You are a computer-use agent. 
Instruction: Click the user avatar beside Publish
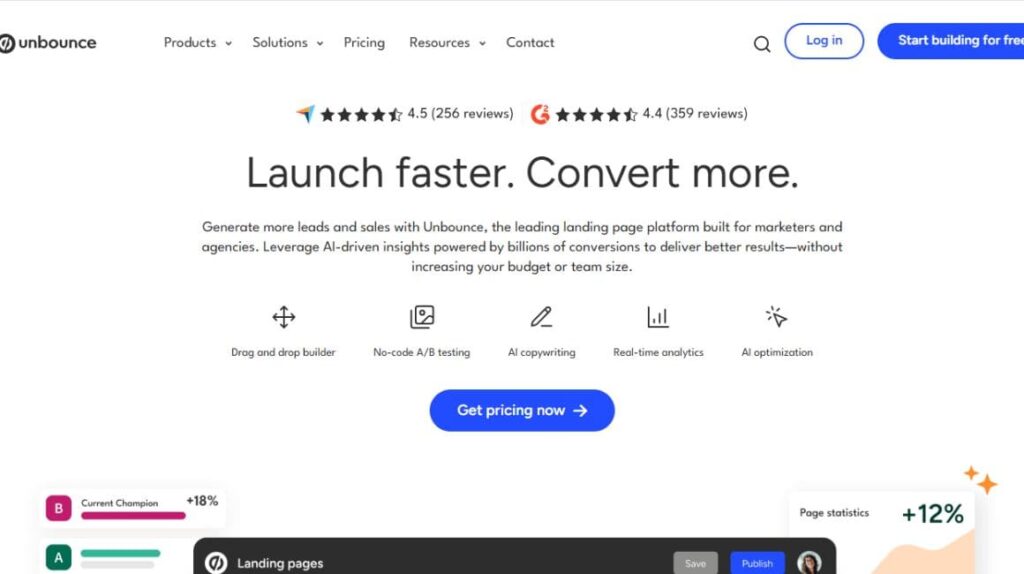coord(809,563)
